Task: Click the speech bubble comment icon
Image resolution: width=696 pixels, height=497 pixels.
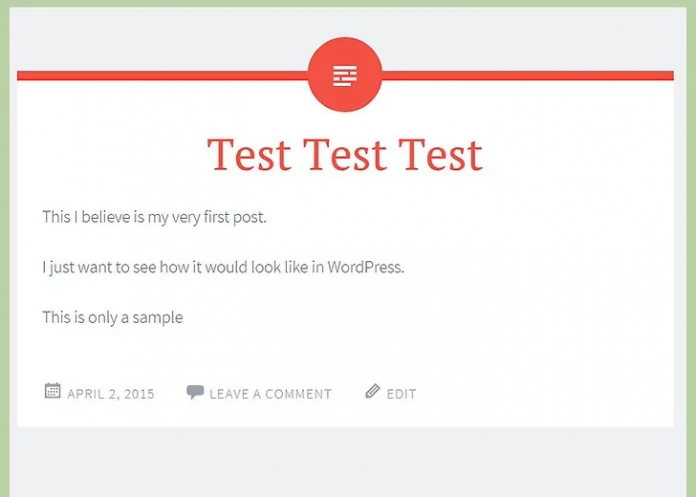Action: click(x=195, y=392)
